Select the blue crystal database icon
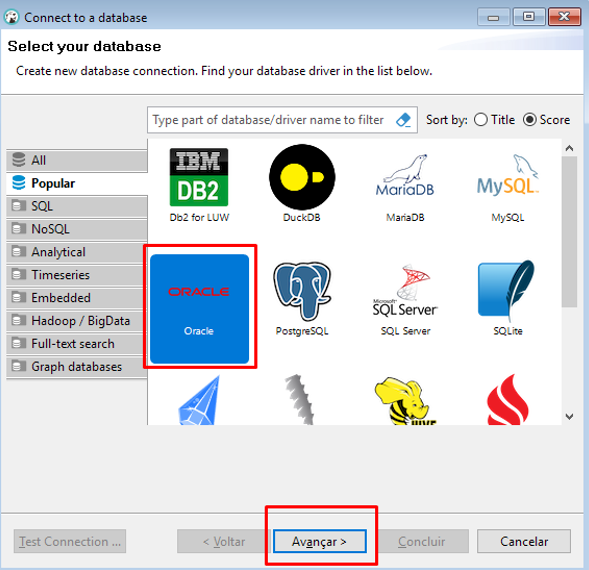589x570 pixels. click(199, 401)
